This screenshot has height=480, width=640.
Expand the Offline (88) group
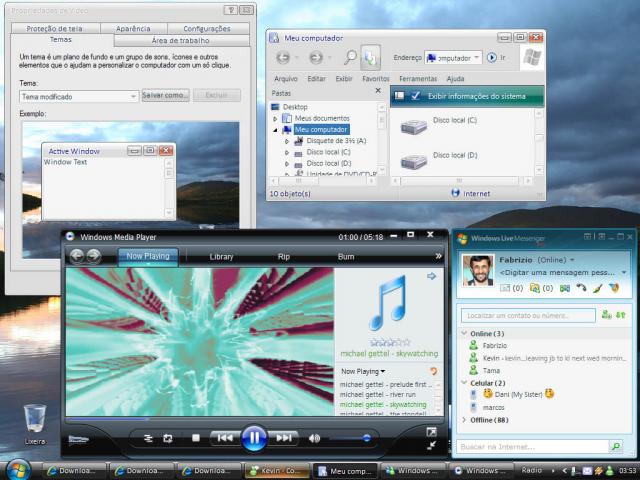point(464,420)
